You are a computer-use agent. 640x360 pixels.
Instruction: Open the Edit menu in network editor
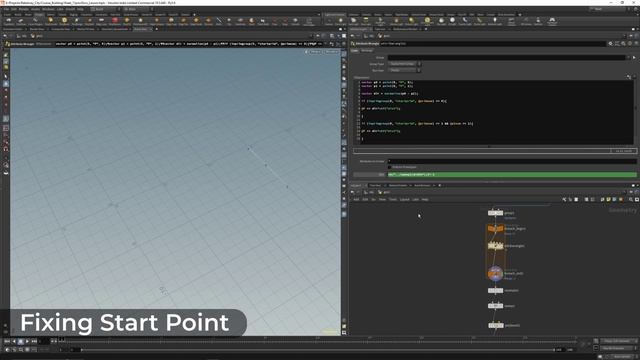(365, 199)
